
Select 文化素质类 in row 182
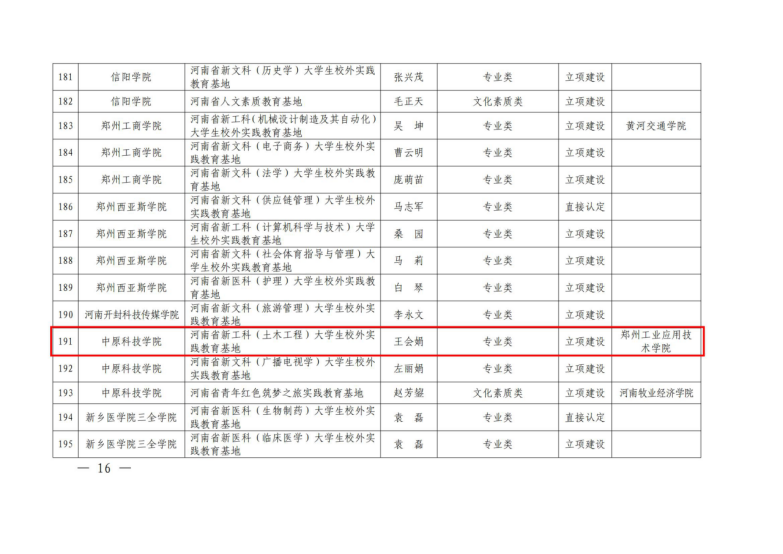pos(497,101)
